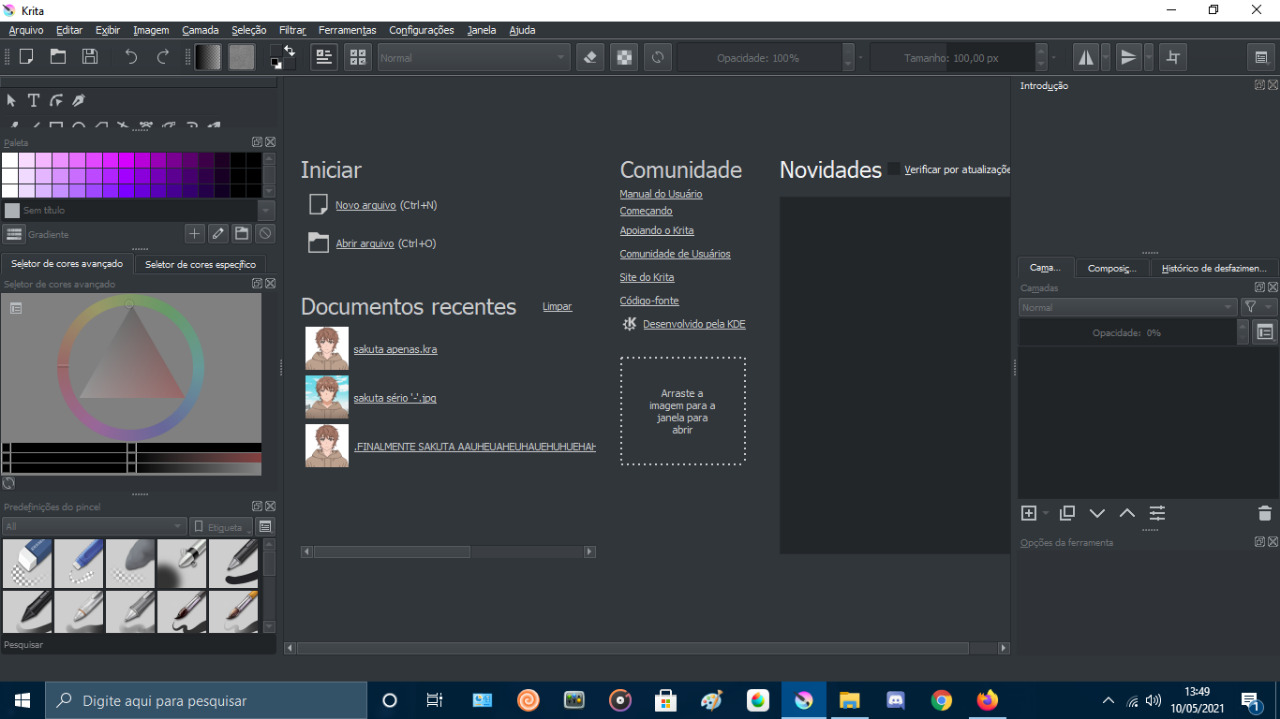The width and height of the screenshot is (1280, 719).
Task: Click the delete layer trash icon
Action: click(x=1265, y=513)
